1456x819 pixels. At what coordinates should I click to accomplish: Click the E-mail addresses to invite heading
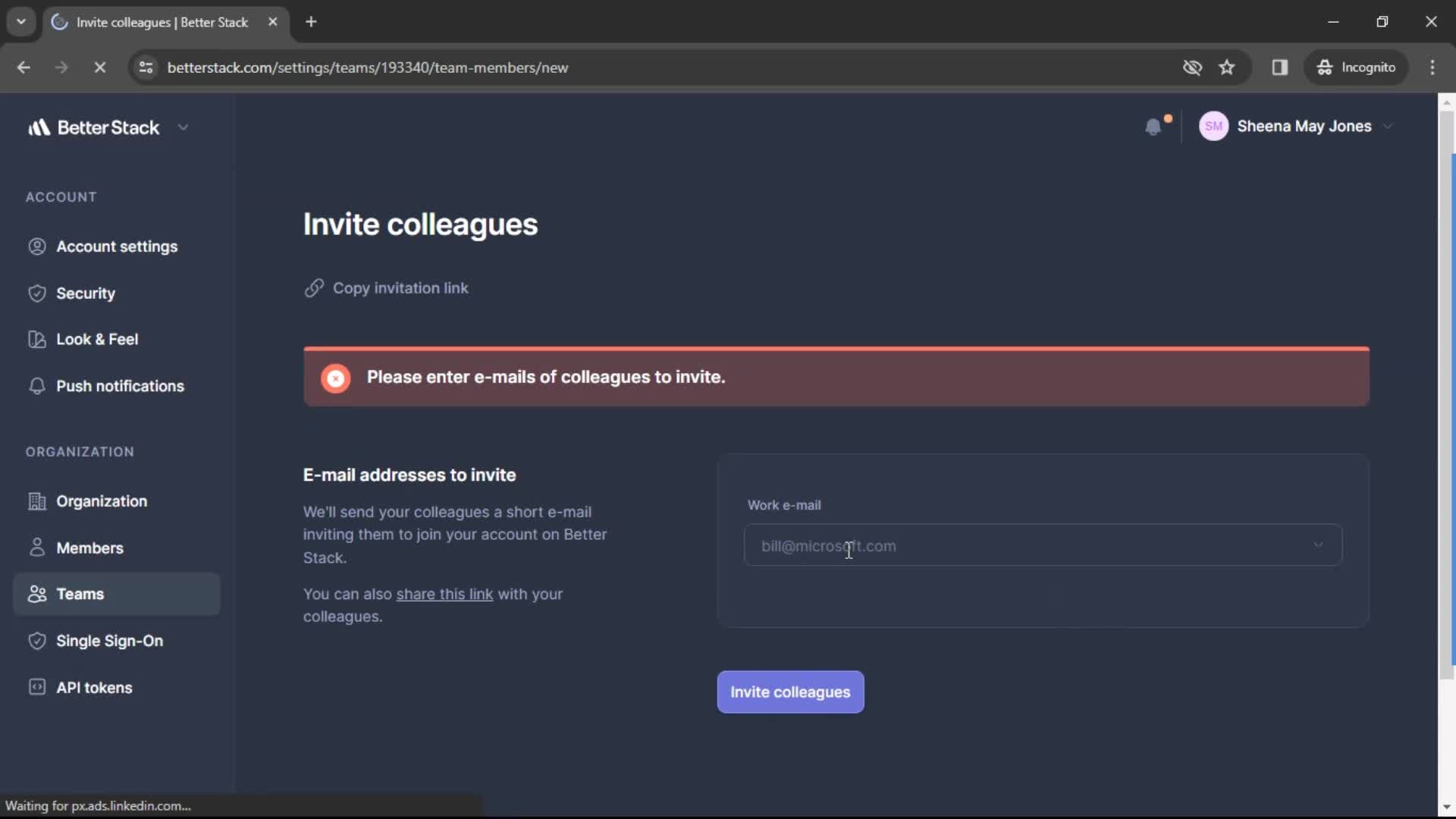point(409,475)
